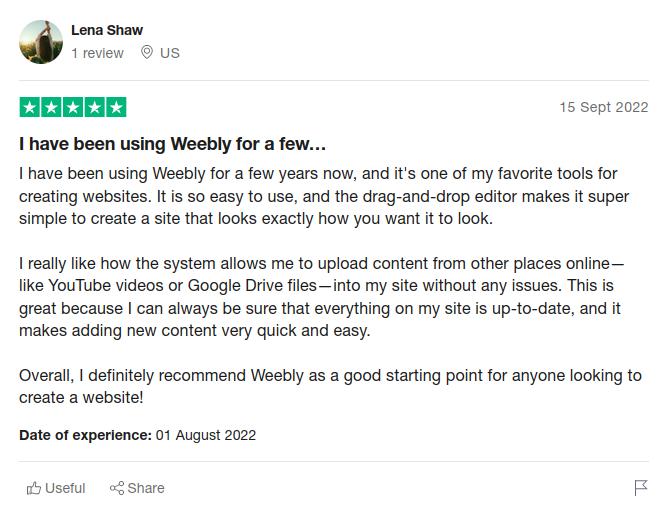Click the '01 August 2022' experience date

[x=206, y=435]
